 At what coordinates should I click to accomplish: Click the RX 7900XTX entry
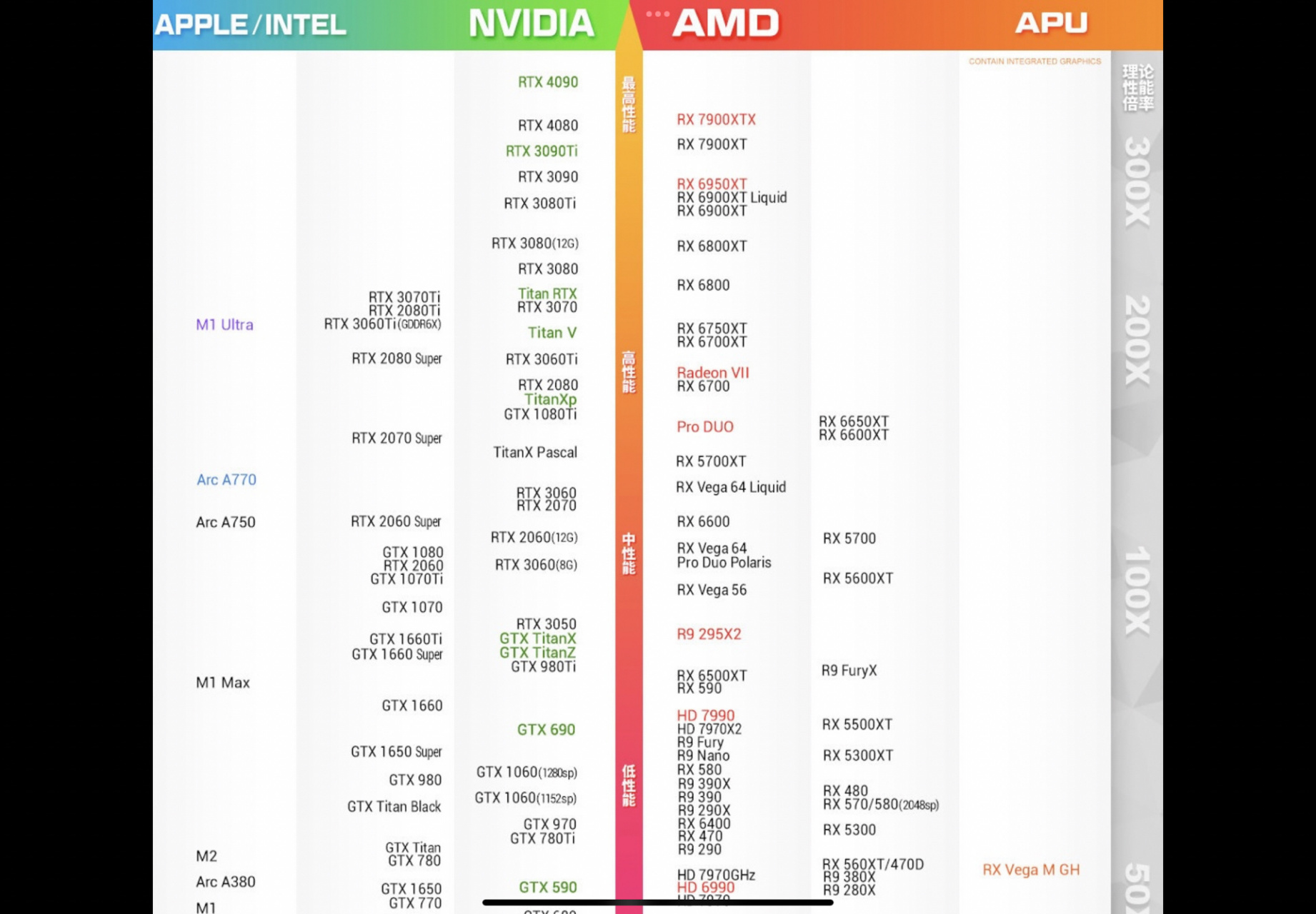[716, 119]
